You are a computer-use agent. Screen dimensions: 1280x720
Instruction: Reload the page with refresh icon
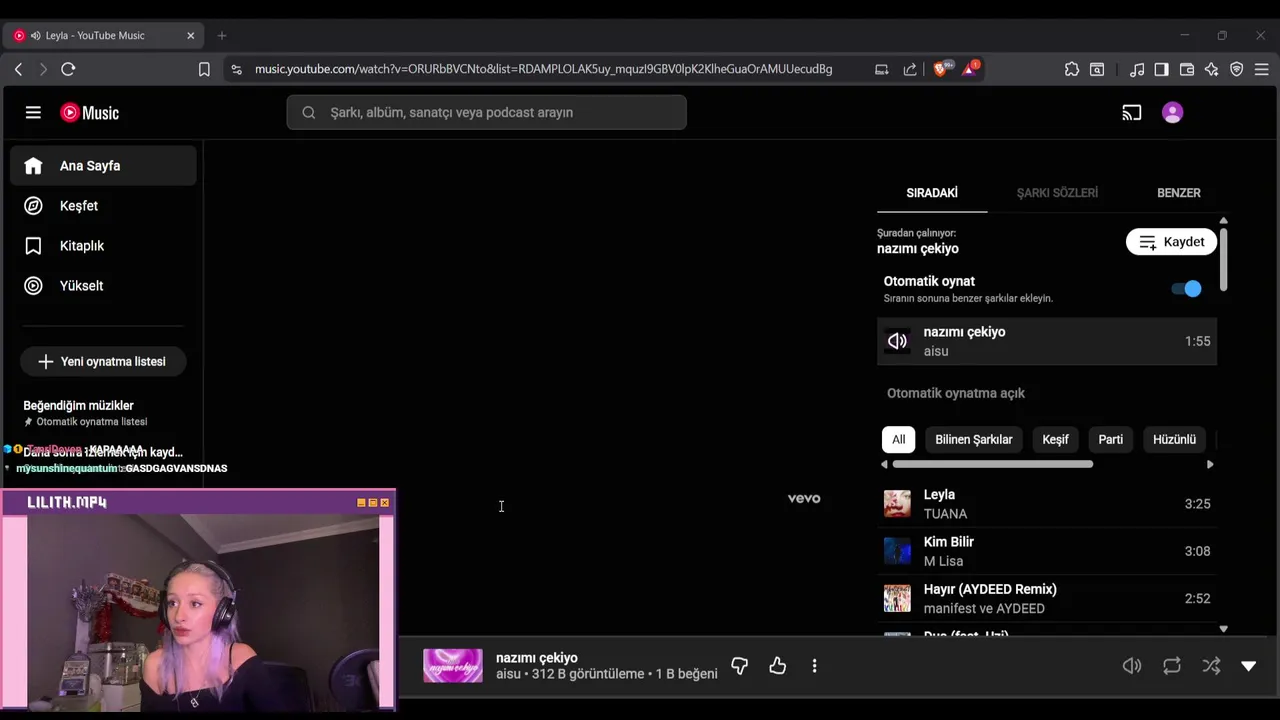coord(68,69)
